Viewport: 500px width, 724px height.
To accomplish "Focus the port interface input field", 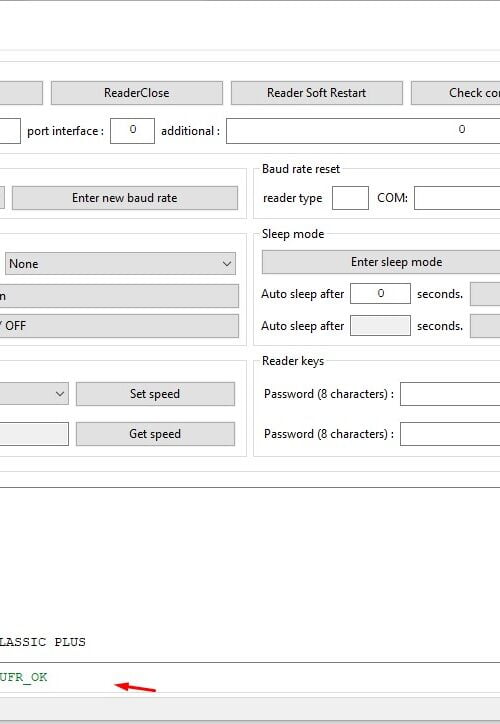I will click(132, 131).
